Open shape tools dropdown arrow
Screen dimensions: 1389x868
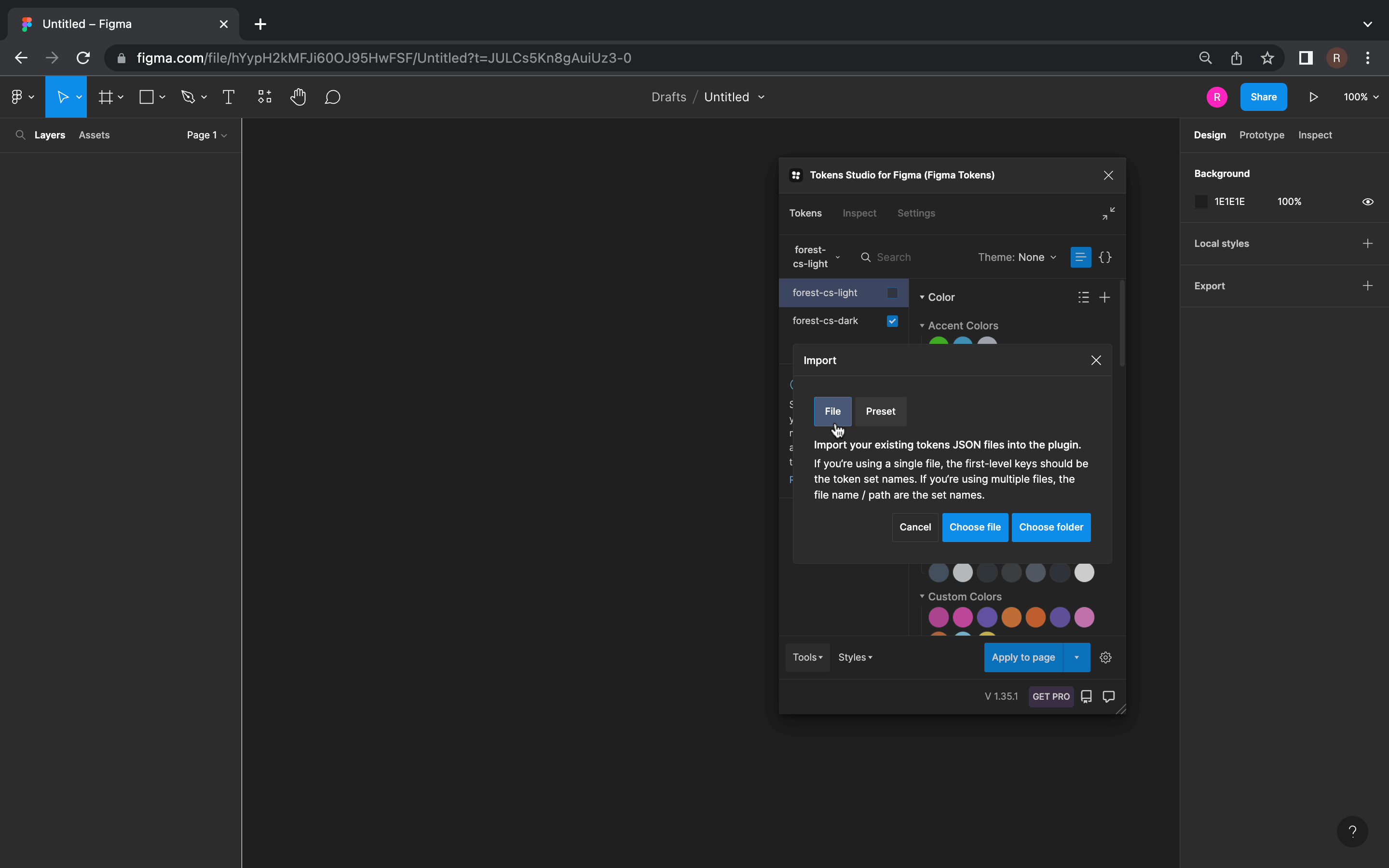point(163,97)
